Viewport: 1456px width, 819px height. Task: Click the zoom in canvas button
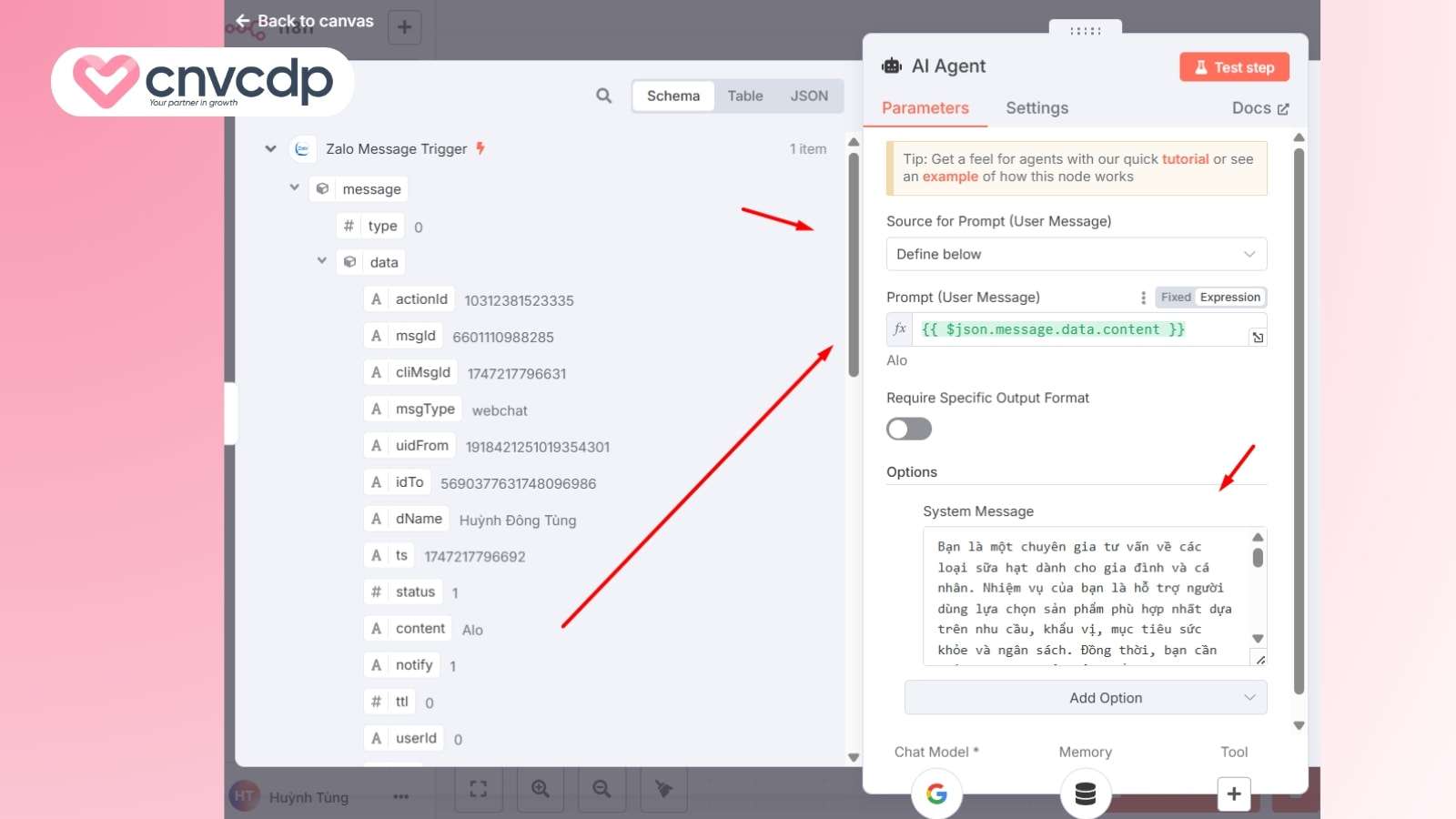540,789
